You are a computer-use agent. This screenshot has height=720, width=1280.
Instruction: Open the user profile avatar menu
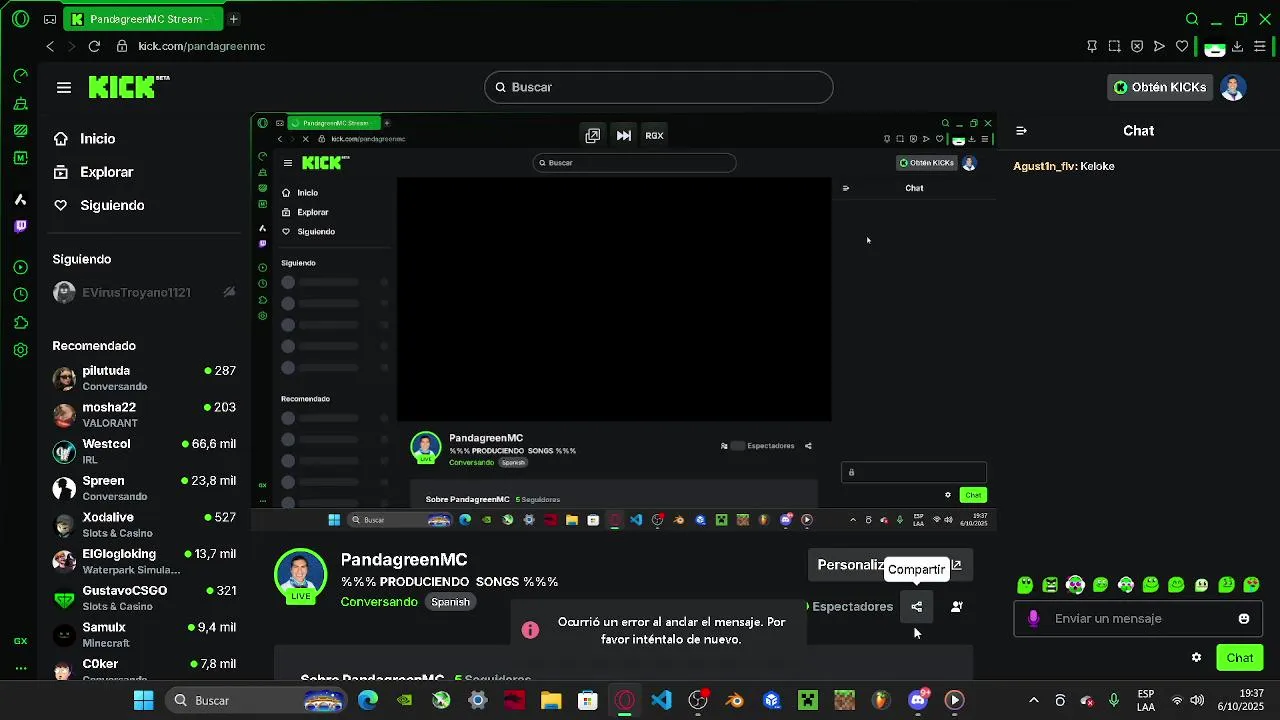pos(1233,87)
